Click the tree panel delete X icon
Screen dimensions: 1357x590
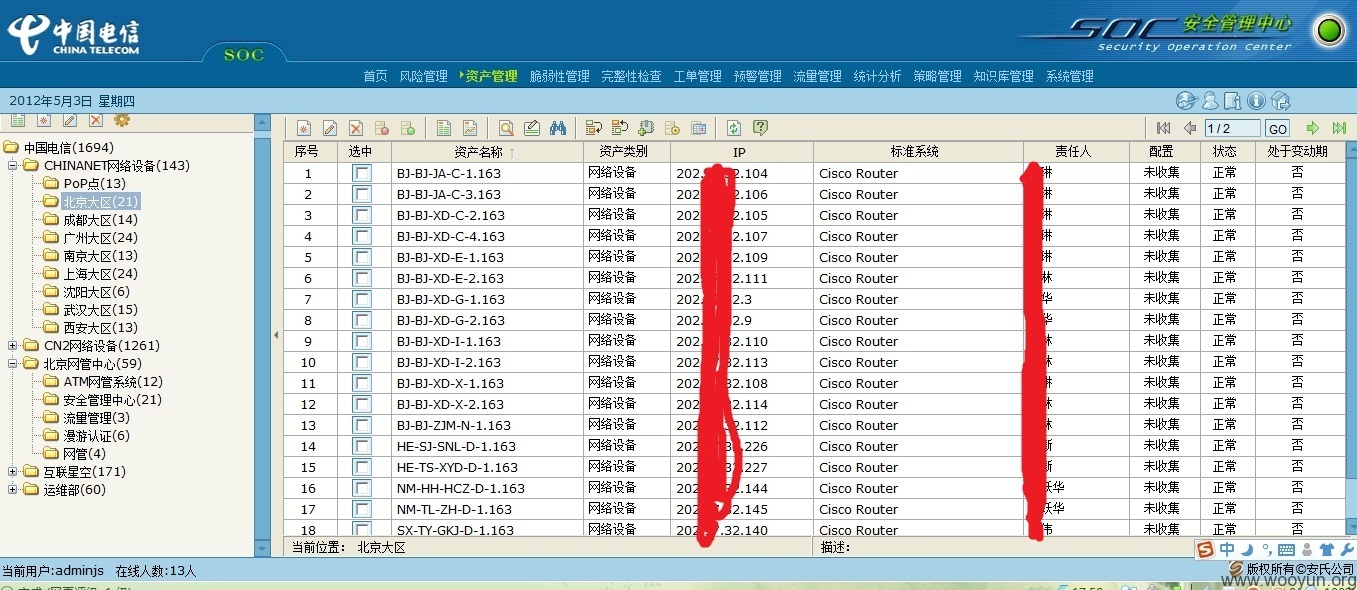click(96, 120)
